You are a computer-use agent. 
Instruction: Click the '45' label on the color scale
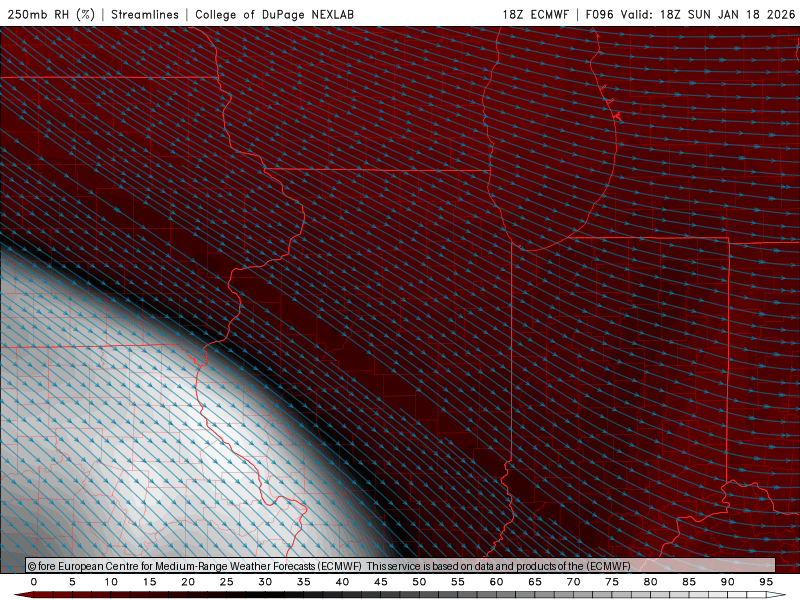click(381, 582)
